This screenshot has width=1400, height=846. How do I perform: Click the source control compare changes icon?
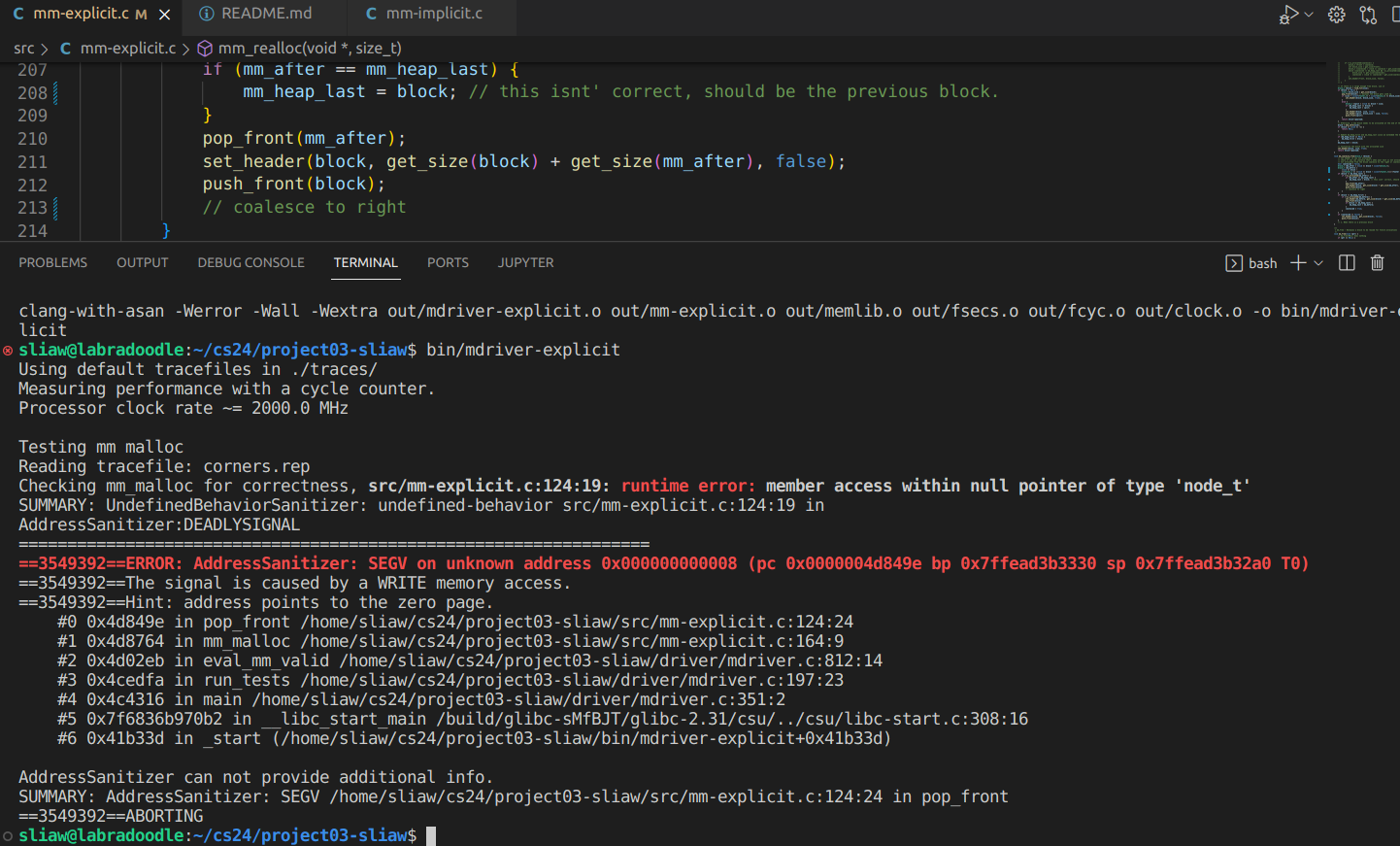click(1368, 15)
